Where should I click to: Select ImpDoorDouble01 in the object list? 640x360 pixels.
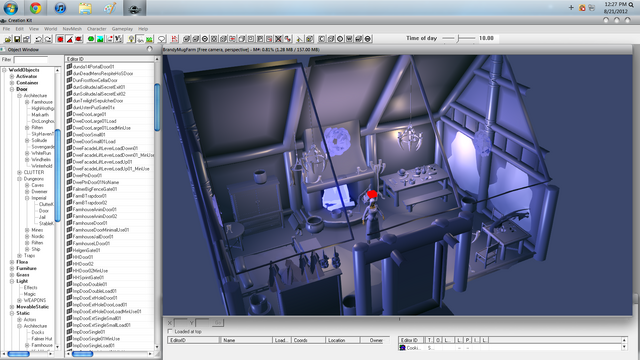coord(90,284)
